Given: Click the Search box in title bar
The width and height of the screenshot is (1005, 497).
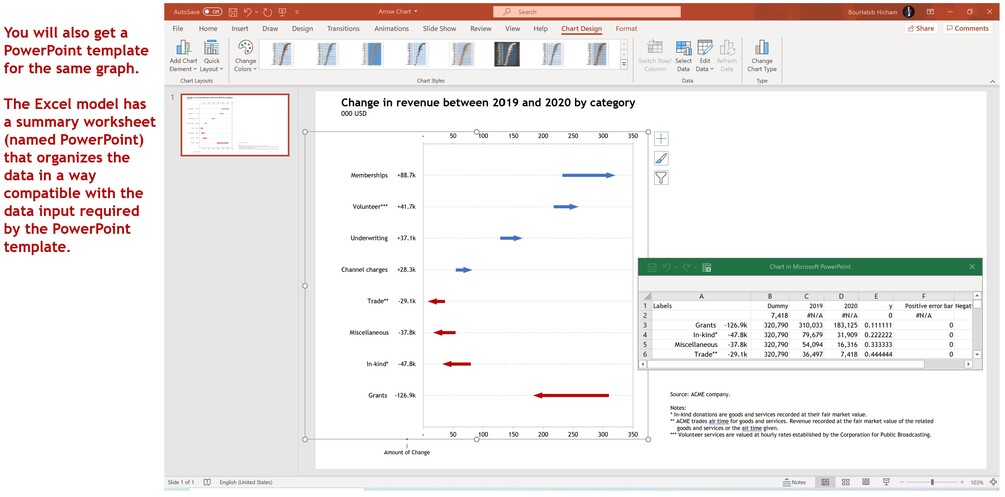Looking at the screenshot, I should tap(587, 12).
